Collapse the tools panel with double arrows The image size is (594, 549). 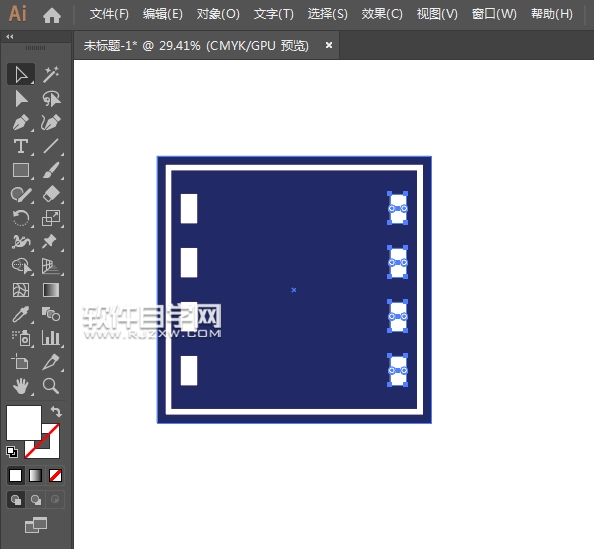[10, 37]
